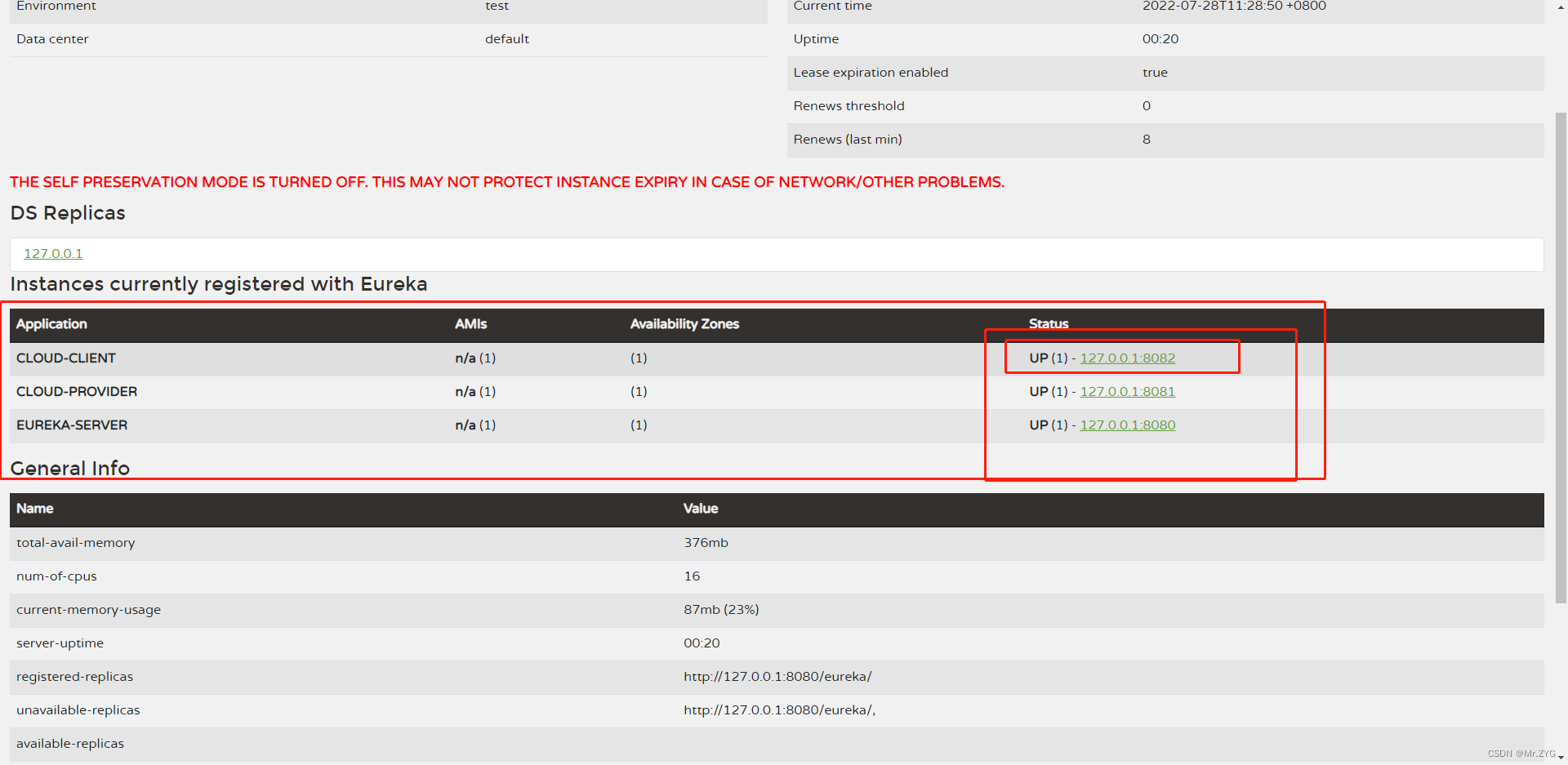Click the num-of-cpus row name
The image size is (1568, 765).
[56, 576]
